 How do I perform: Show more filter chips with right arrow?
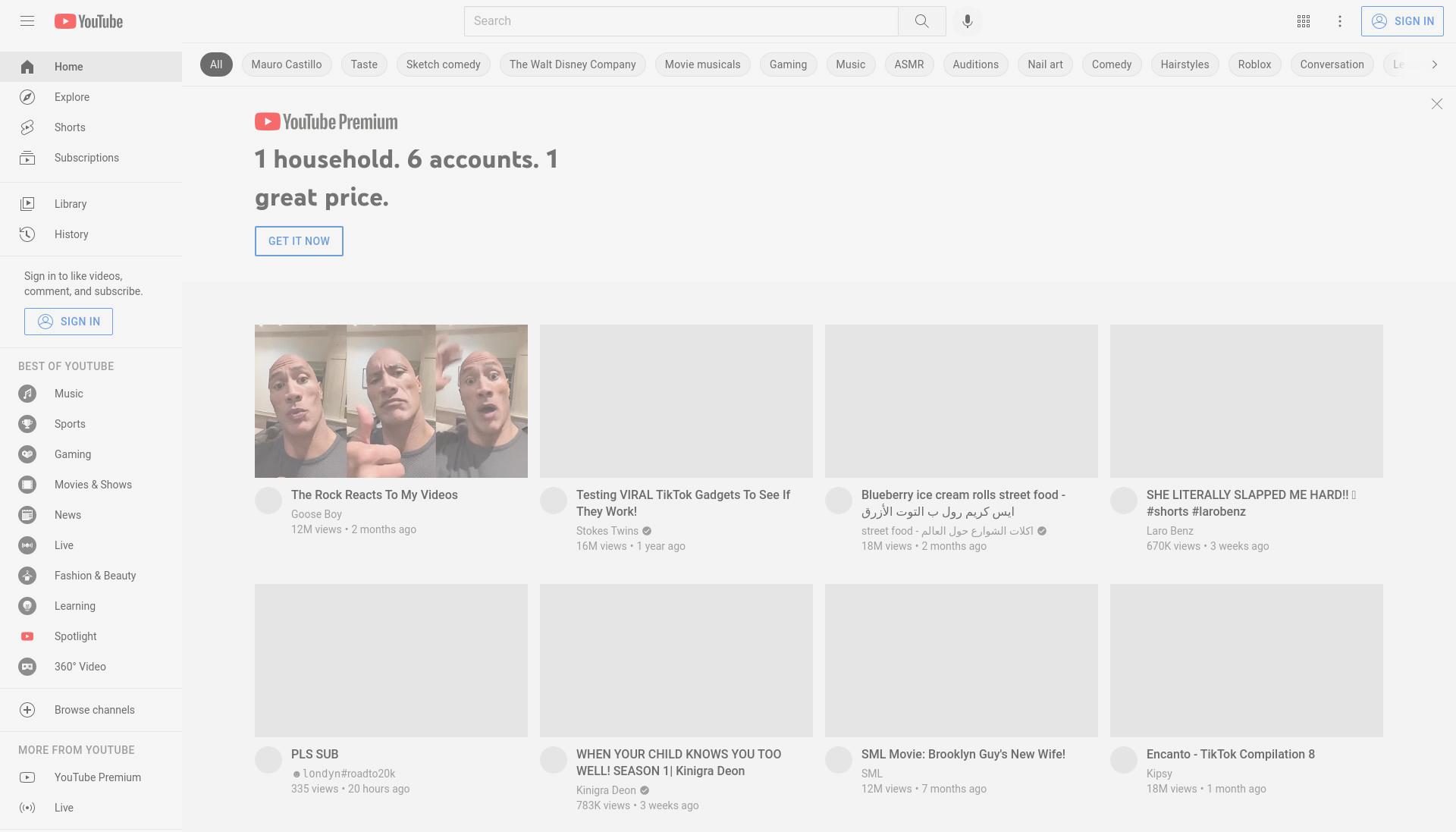click(1434, 64)
